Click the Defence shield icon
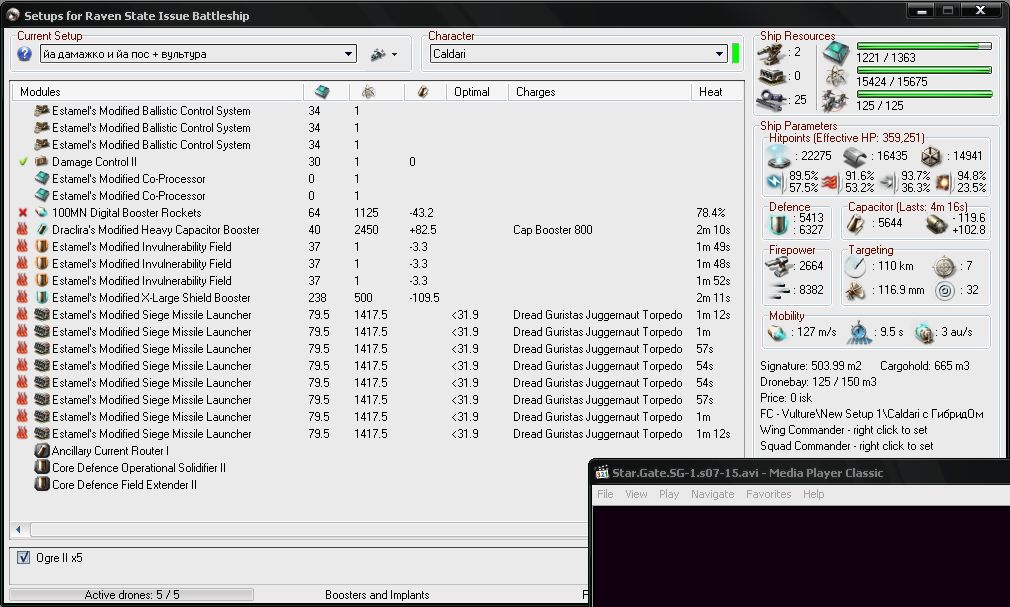The height and width of the screenshot is (607, 1010). [779, 222]
